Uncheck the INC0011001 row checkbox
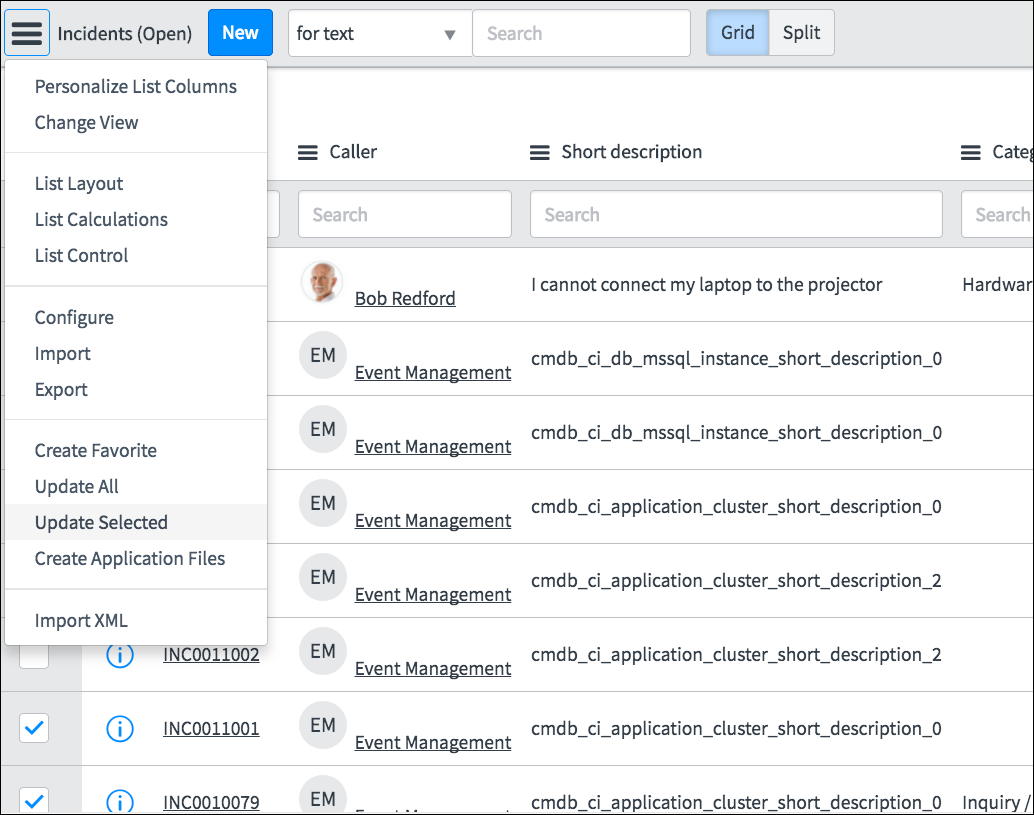This screenshot has width=1034, height=815. click(34, 729)
